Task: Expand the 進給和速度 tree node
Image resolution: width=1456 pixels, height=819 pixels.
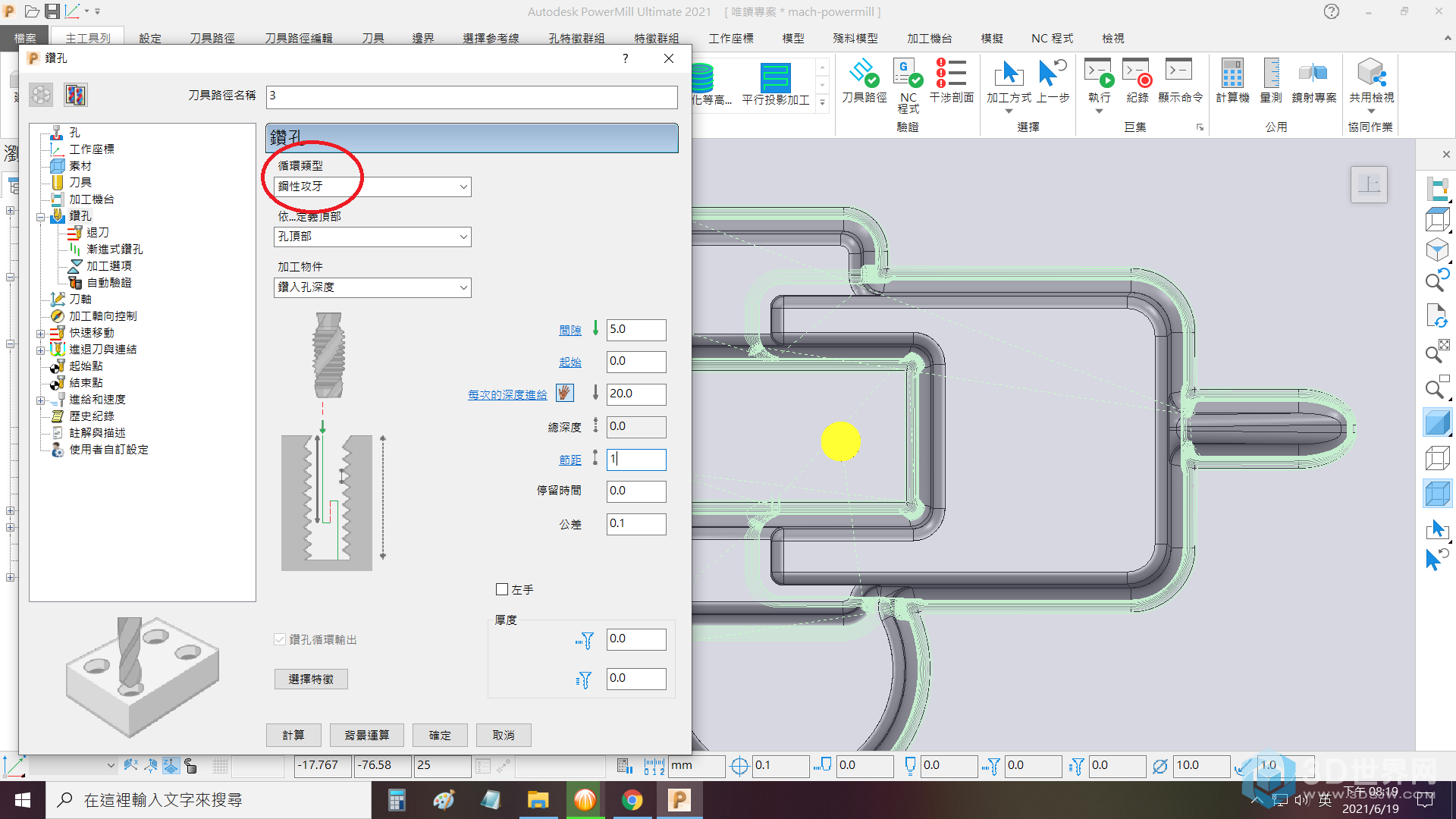Action: click(x=41, y=400)
